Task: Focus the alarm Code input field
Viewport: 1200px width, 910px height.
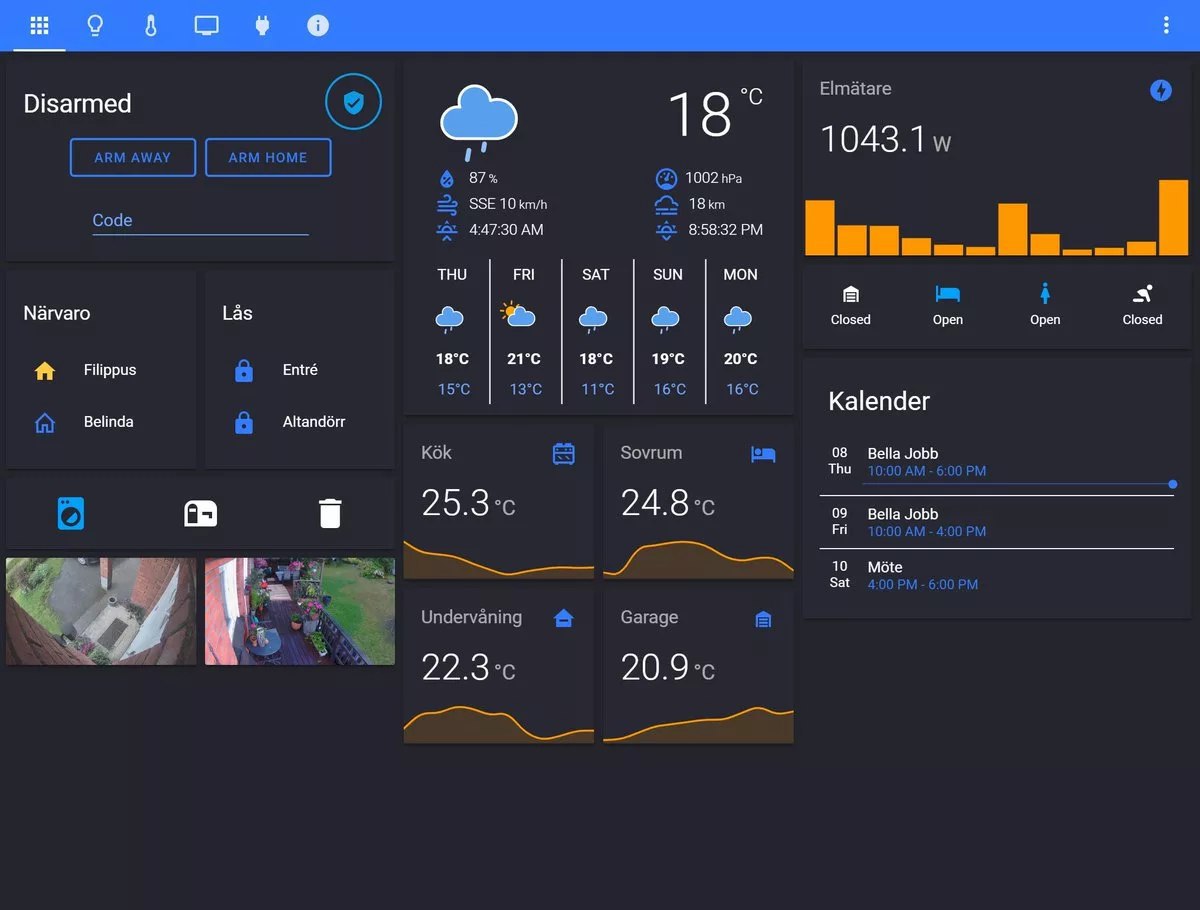Action: coord(200,220)
